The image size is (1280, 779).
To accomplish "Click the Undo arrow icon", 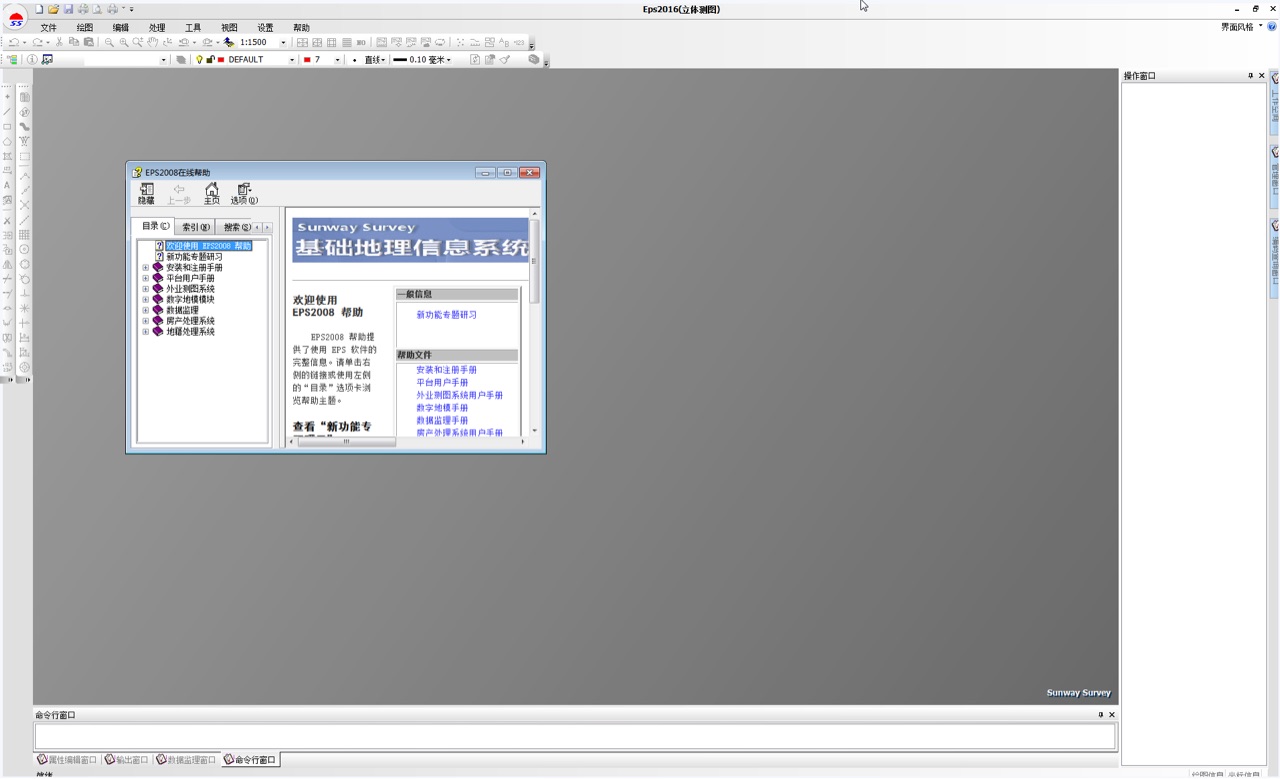I will point(14,42).
